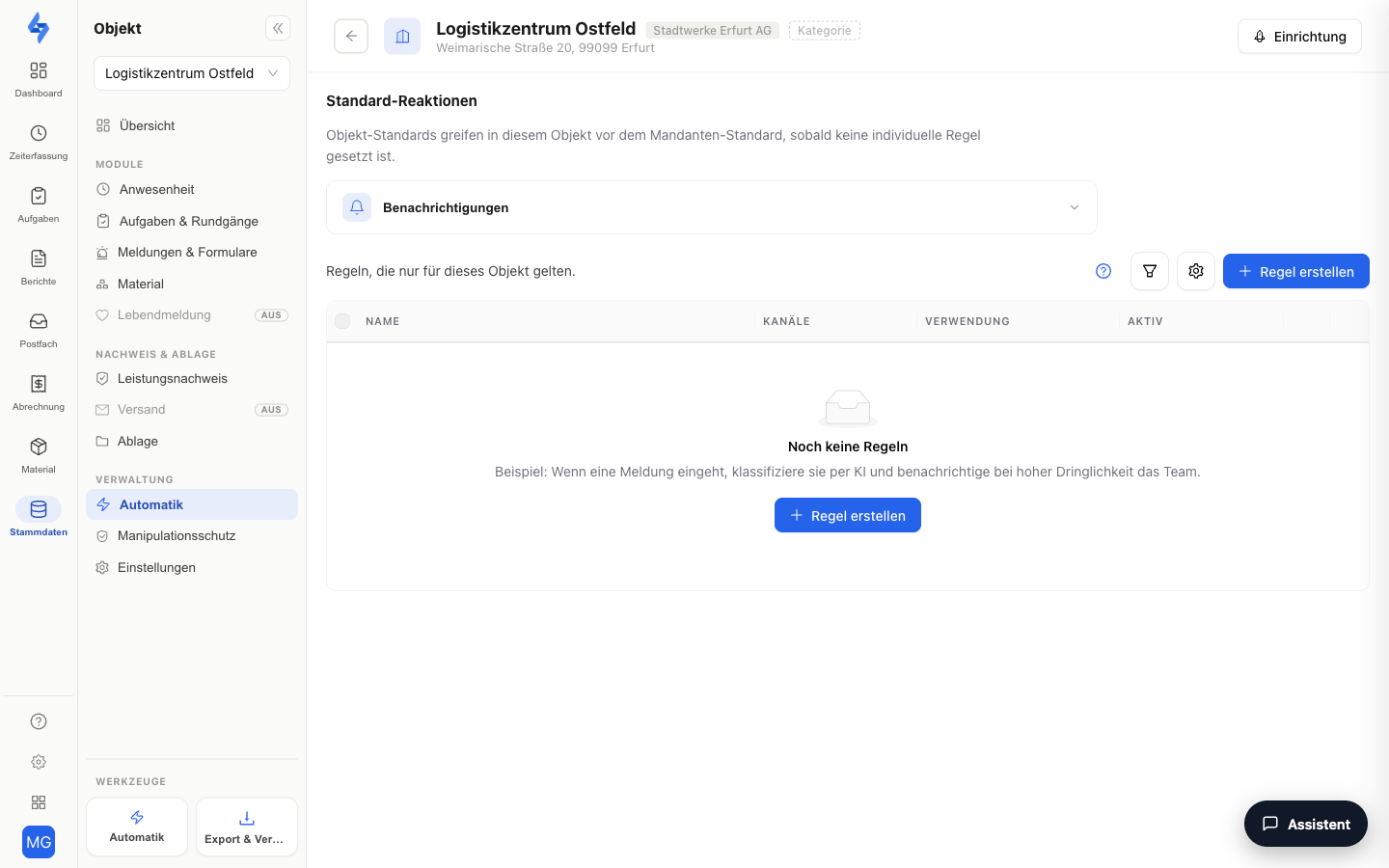1389x868 pixels.
Task: Open Zeiterfassung in the left rail
Action: (x=39, y=142)
